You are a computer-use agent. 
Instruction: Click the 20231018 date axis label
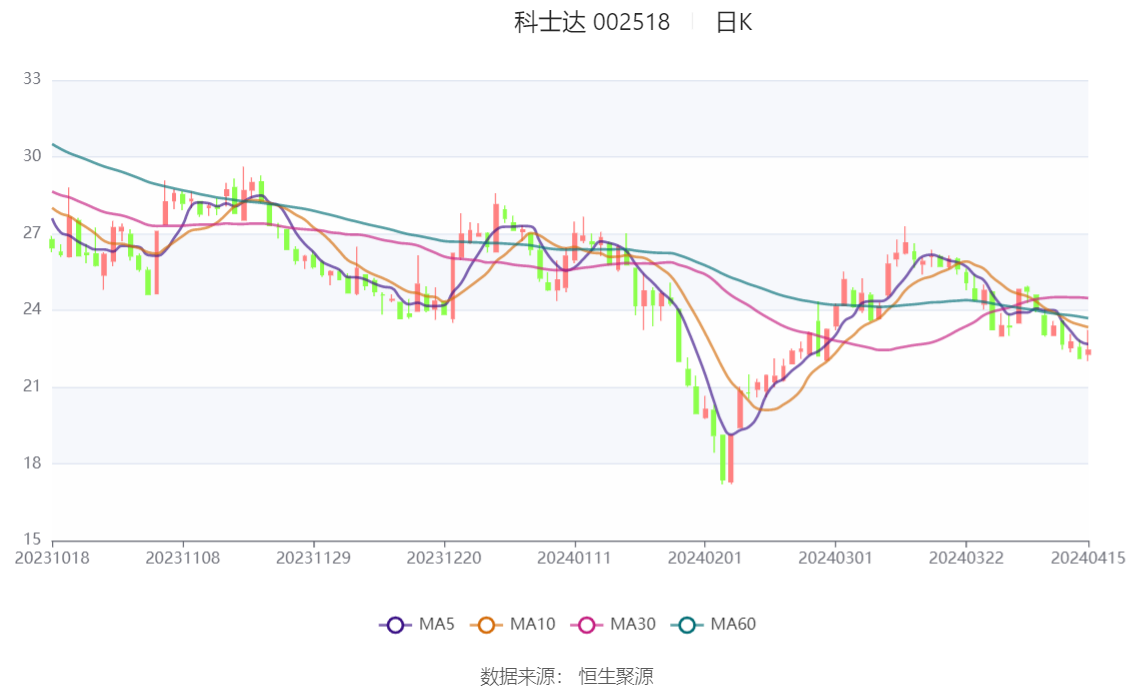pos(52,558)
